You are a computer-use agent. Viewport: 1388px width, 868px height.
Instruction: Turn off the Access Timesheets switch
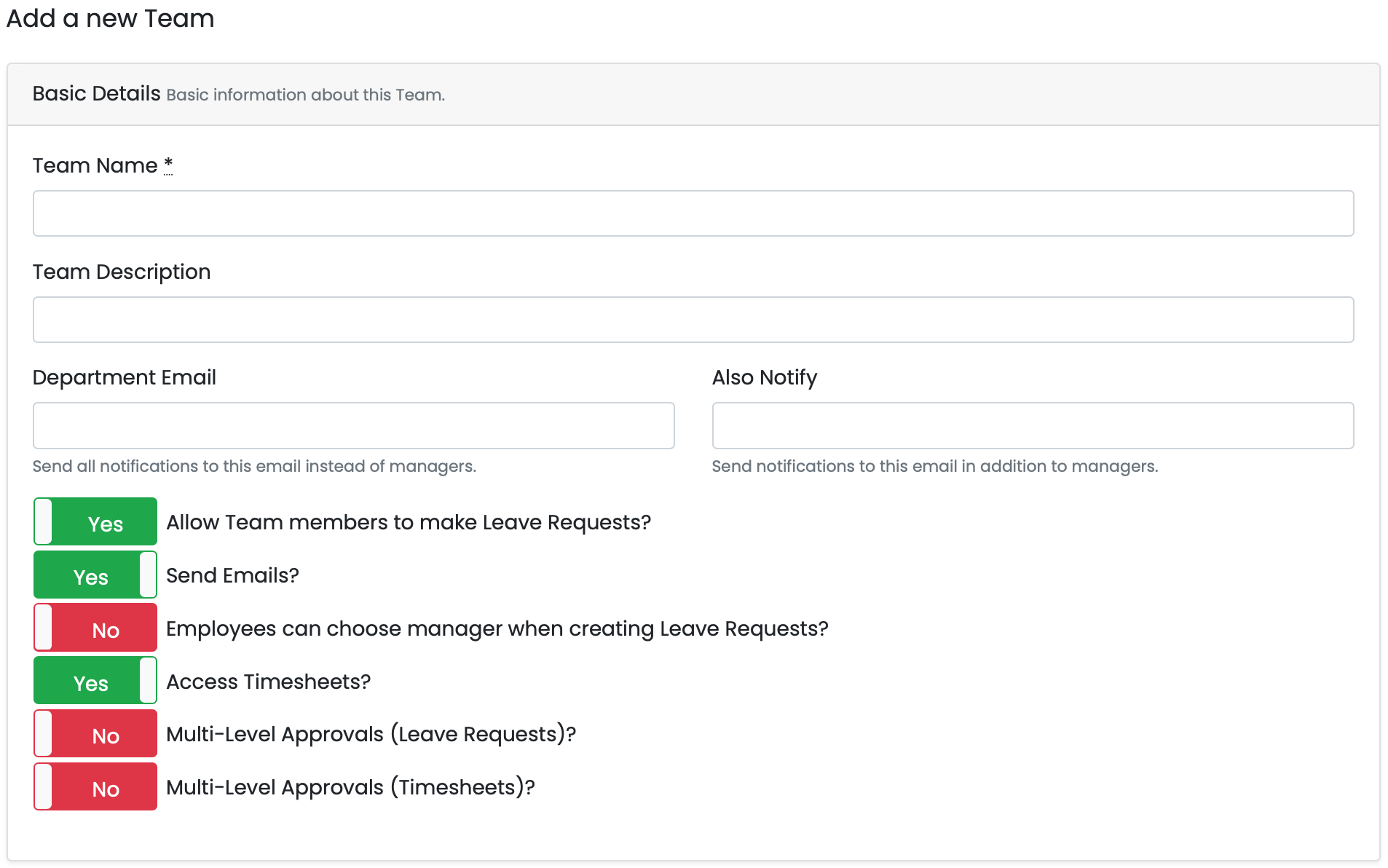95,681
